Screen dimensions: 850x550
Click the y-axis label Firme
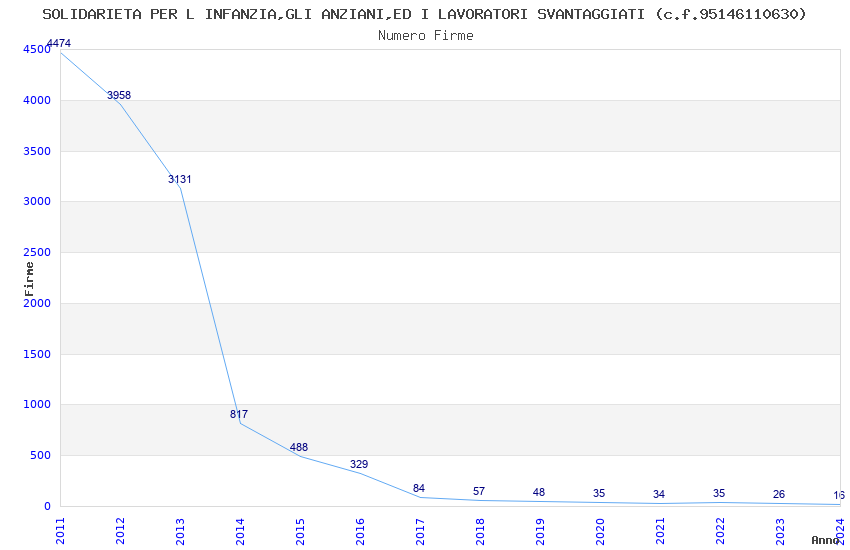pos(29,279)
